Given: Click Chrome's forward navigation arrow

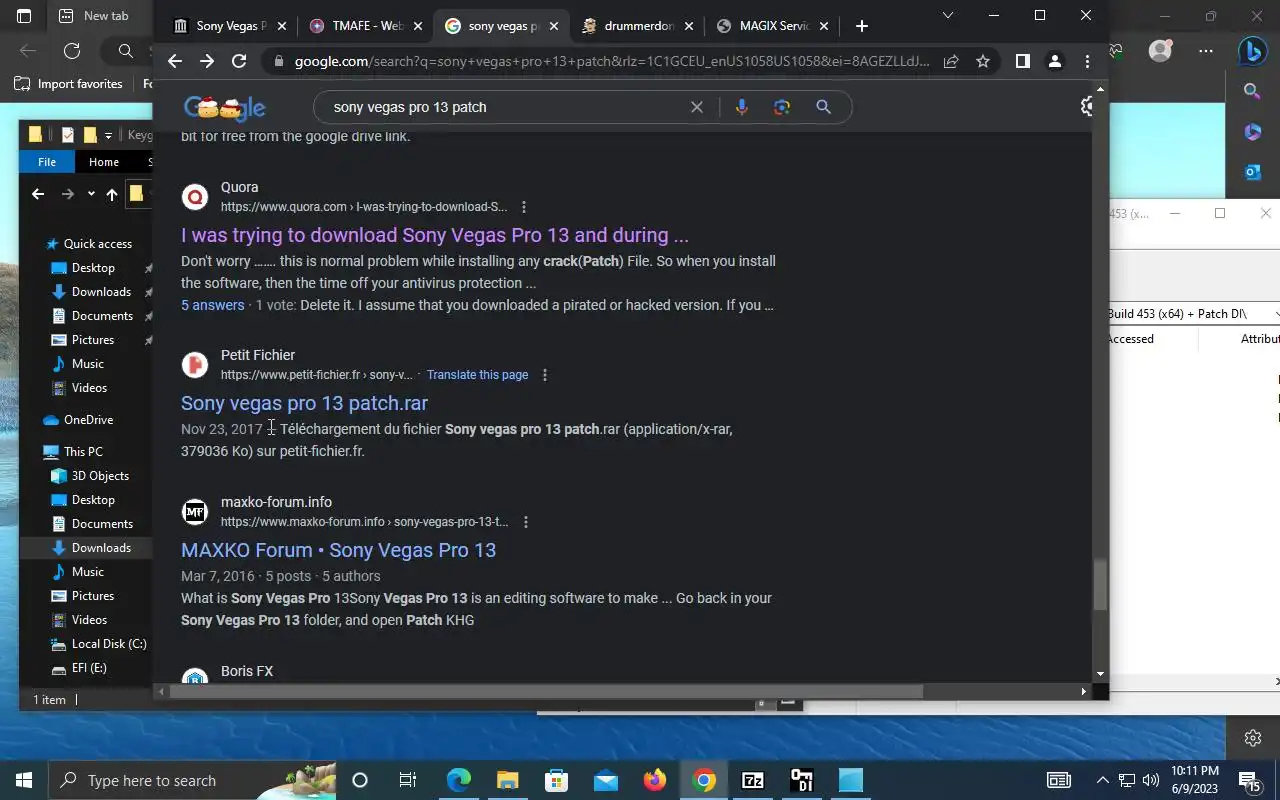Looking at the screenshot, I should [x=207, y=61].
